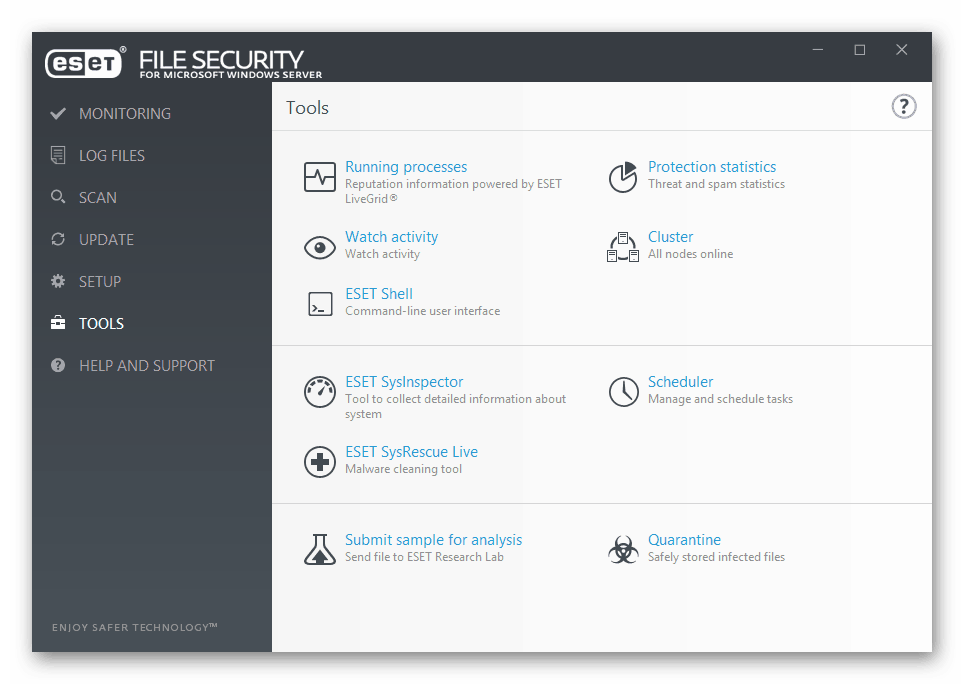Click 'Manage and schedule tasks' description

tap(721, 399)
